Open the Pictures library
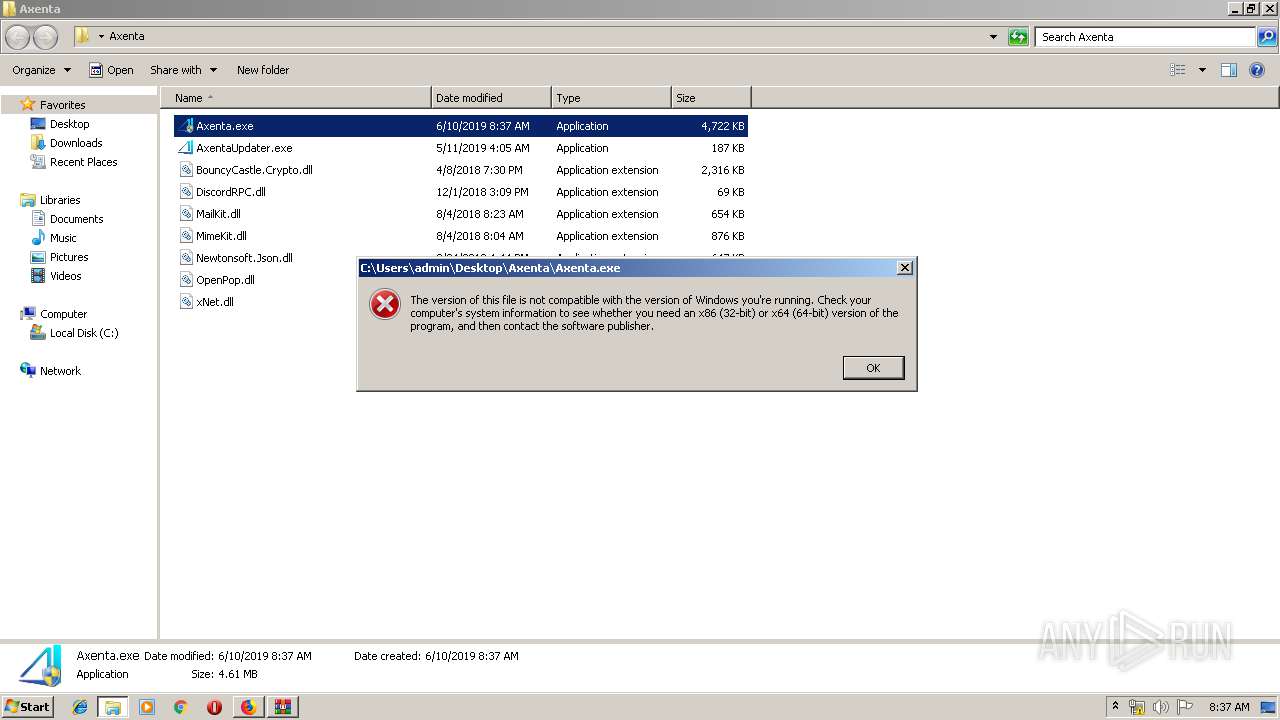The height and width of the screenshot is (720, 1280). click(x=69, y=257)
